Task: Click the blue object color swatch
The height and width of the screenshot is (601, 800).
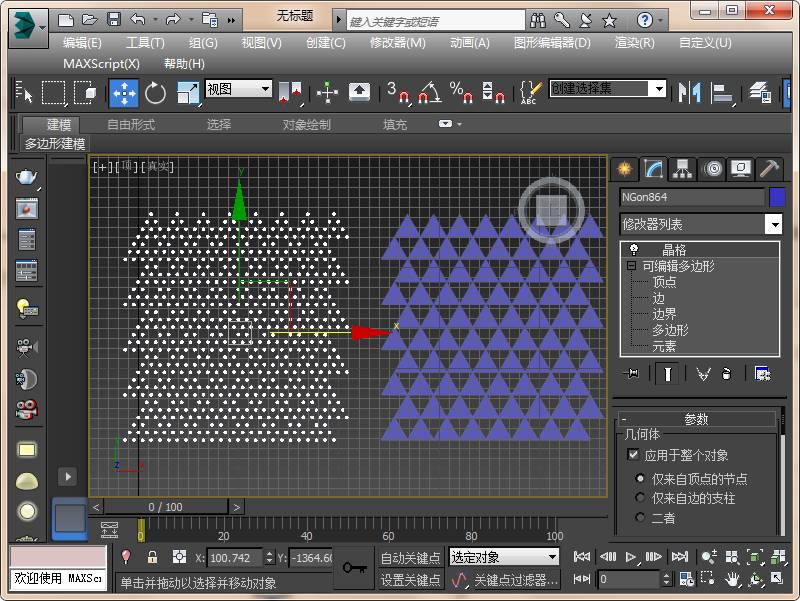Action: click(x=777, y=197)
